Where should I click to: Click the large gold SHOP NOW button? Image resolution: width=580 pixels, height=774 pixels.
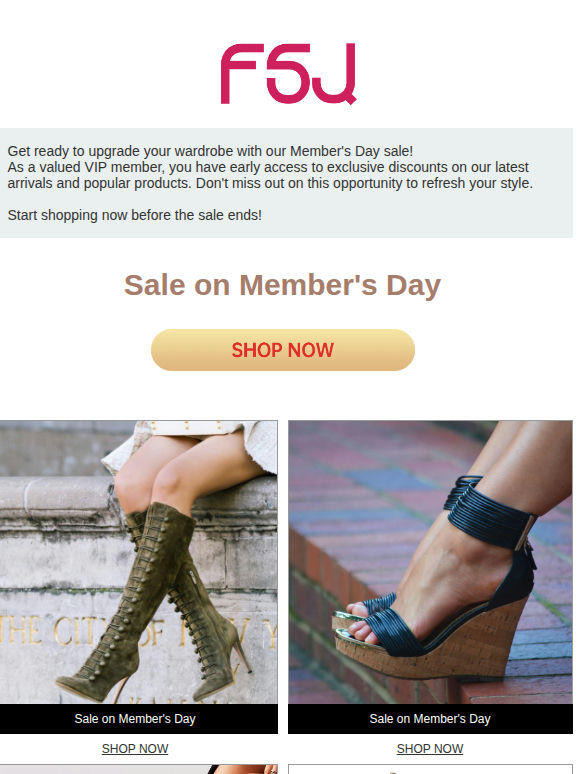click(x=283, y=350)
